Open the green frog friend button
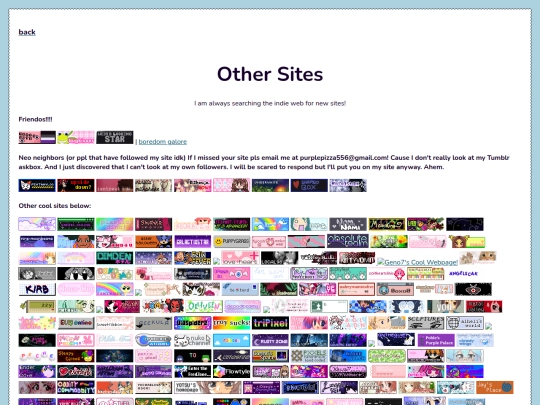Image resolution: width=540 pixels, height=405 pixels. click(76, 137)
